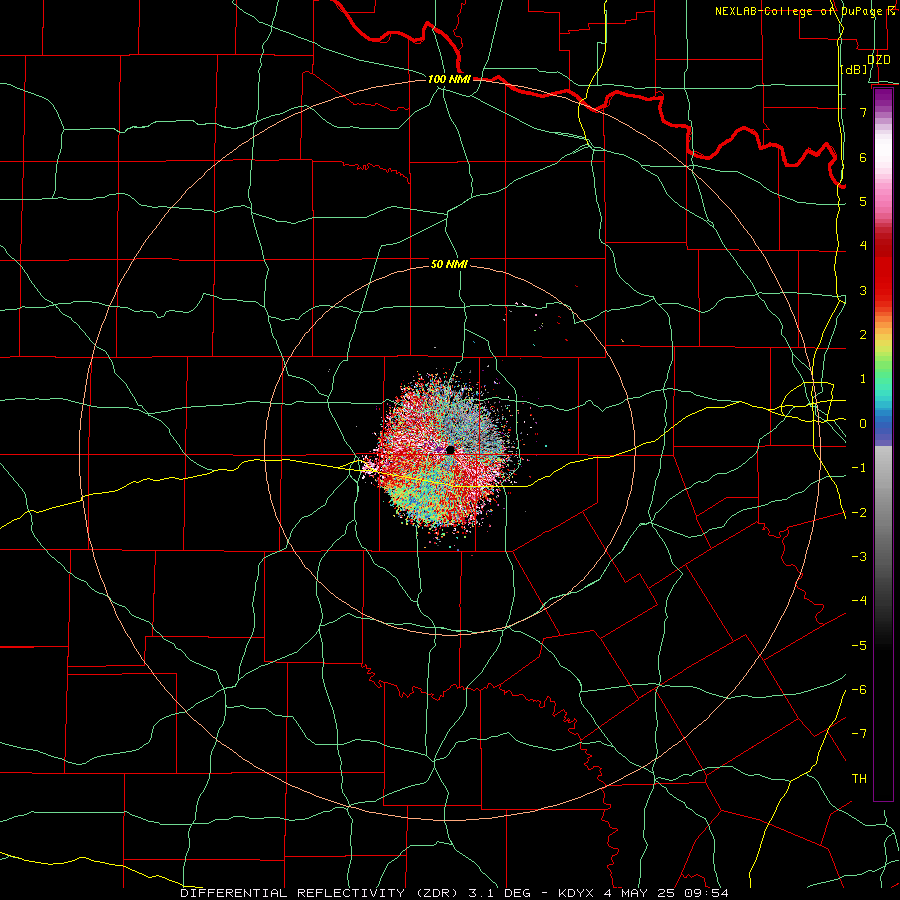
Task: Click the DZD [dB] color scale bar
Action: (x=883, y=444)
